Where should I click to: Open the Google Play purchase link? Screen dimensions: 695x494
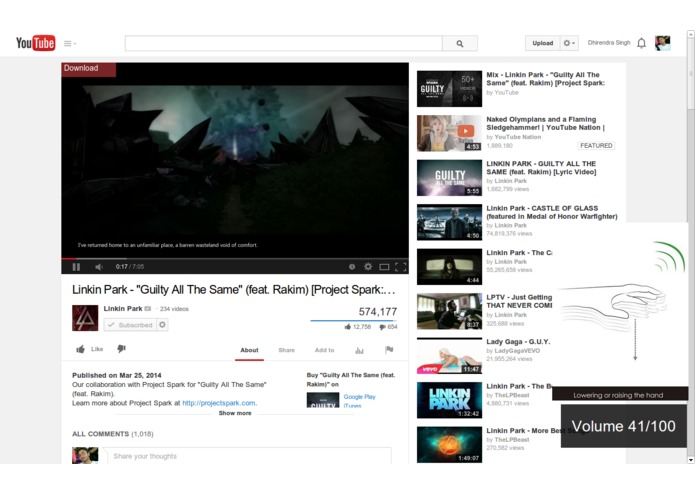tap(359, 397)
